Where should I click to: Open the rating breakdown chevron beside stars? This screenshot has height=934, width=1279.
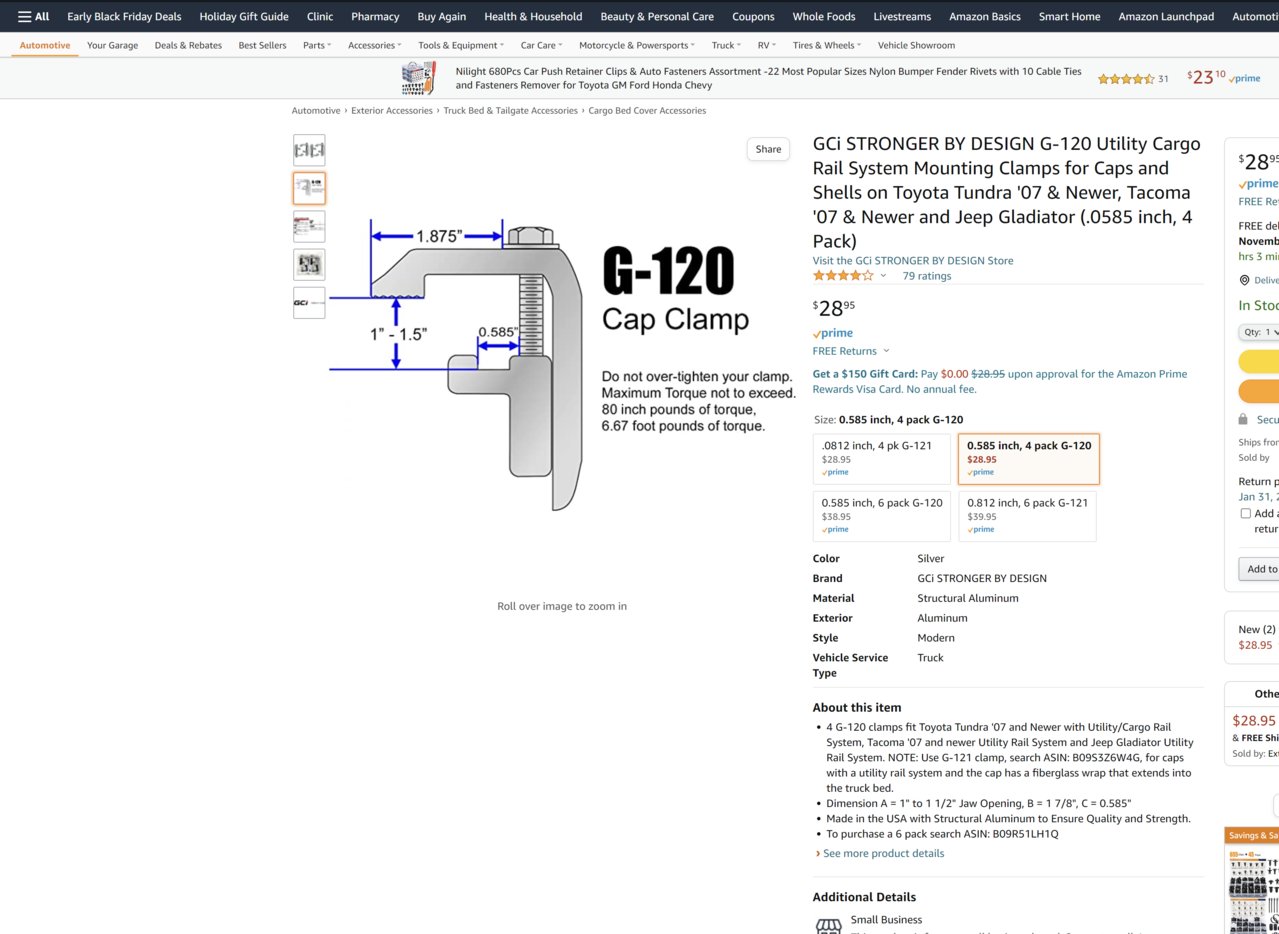pyautogui.click(x=883, y=276)
